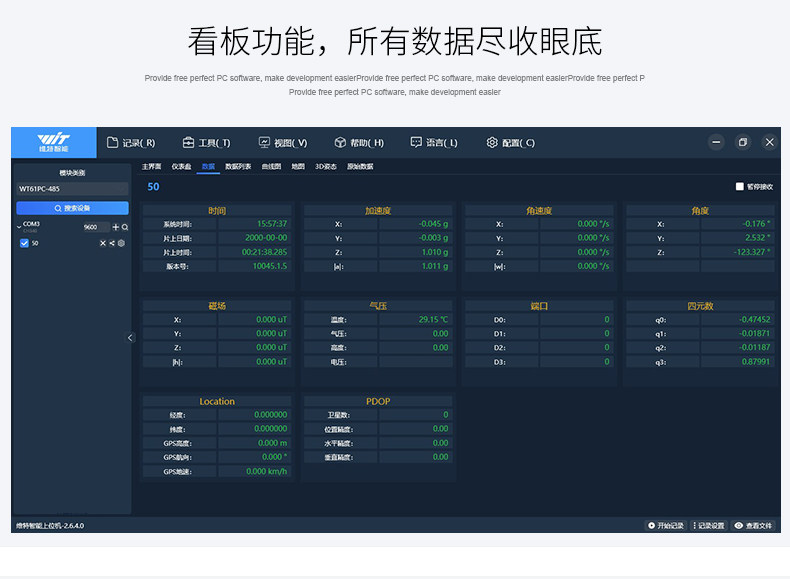Viewport: 790px width, 579px height.
Task: Open the 帮助(H) menu
Action: pyautogui.click(x=359, y=143)
